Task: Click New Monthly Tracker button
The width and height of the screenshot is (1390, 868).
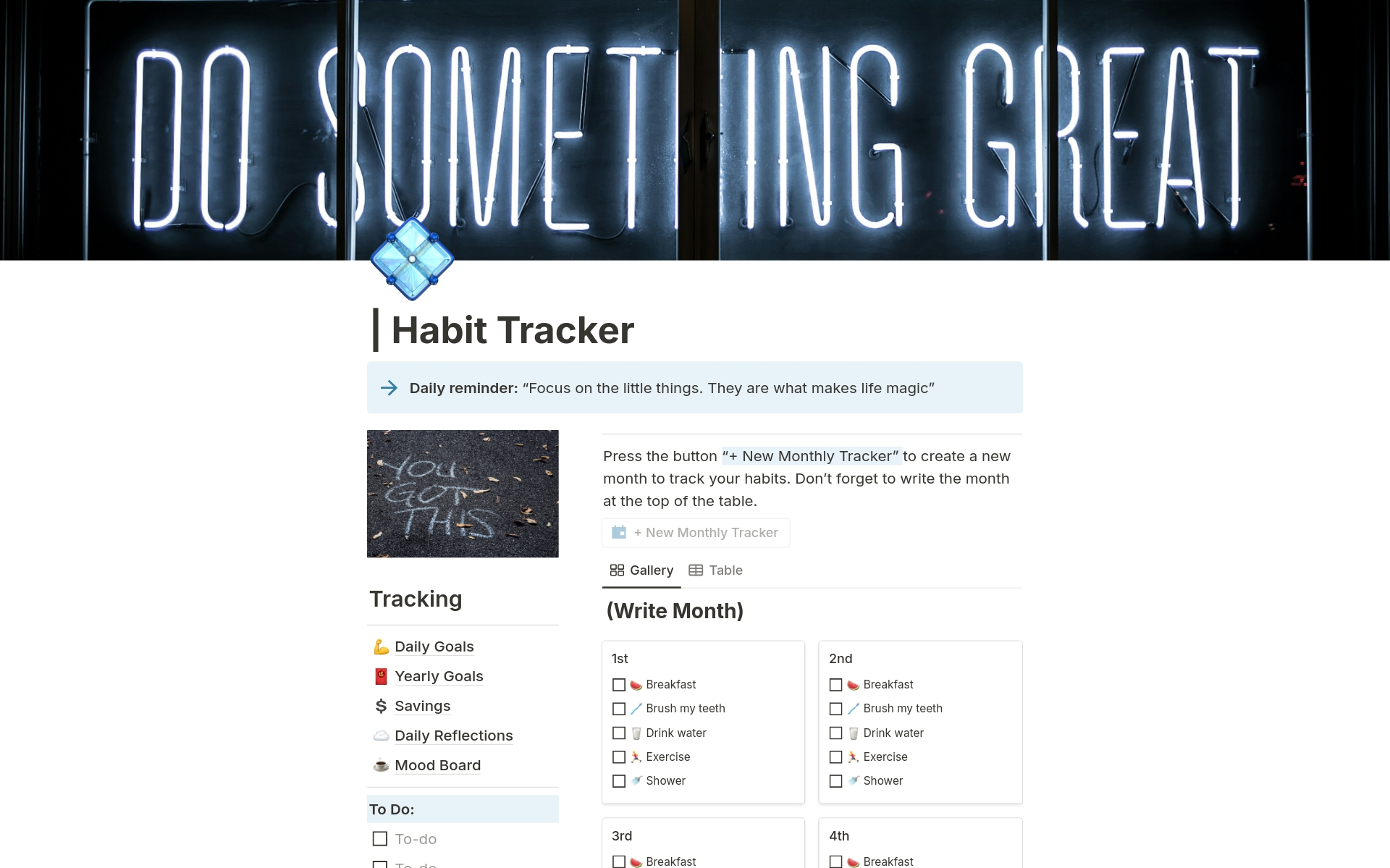Action: (x=697, y=532)
